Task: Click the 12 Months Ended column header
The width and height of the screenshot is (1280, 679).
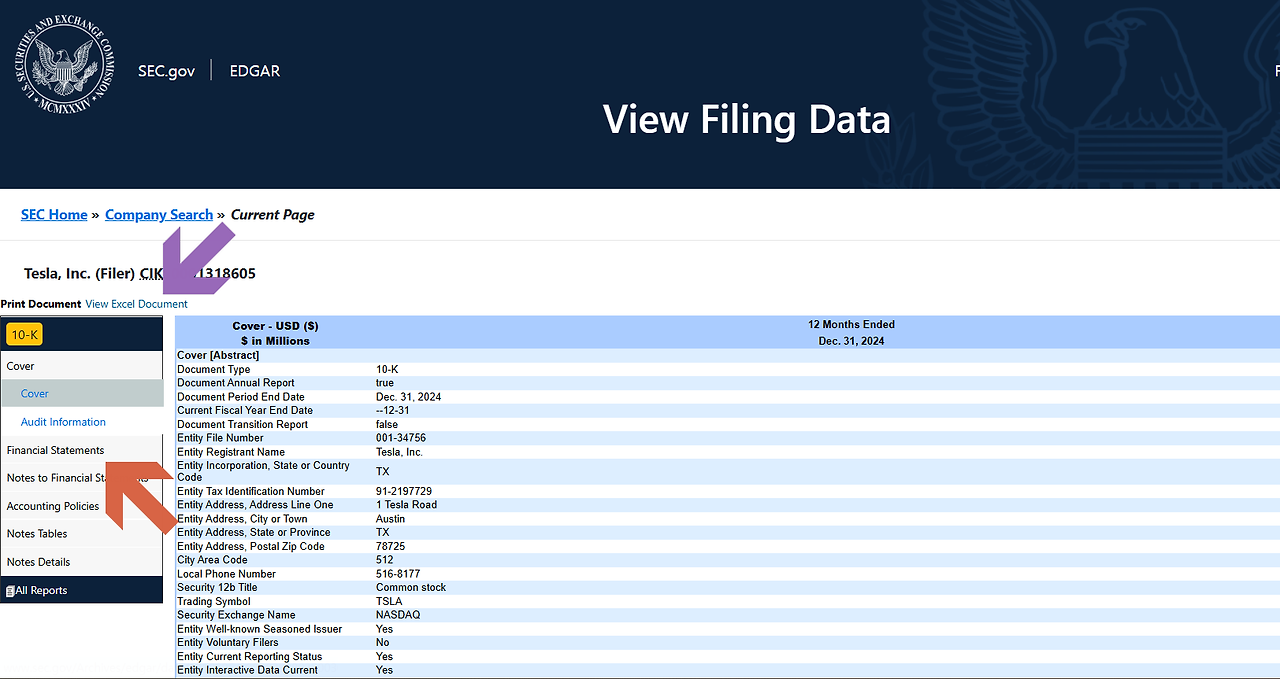Action: click(851, 324)
